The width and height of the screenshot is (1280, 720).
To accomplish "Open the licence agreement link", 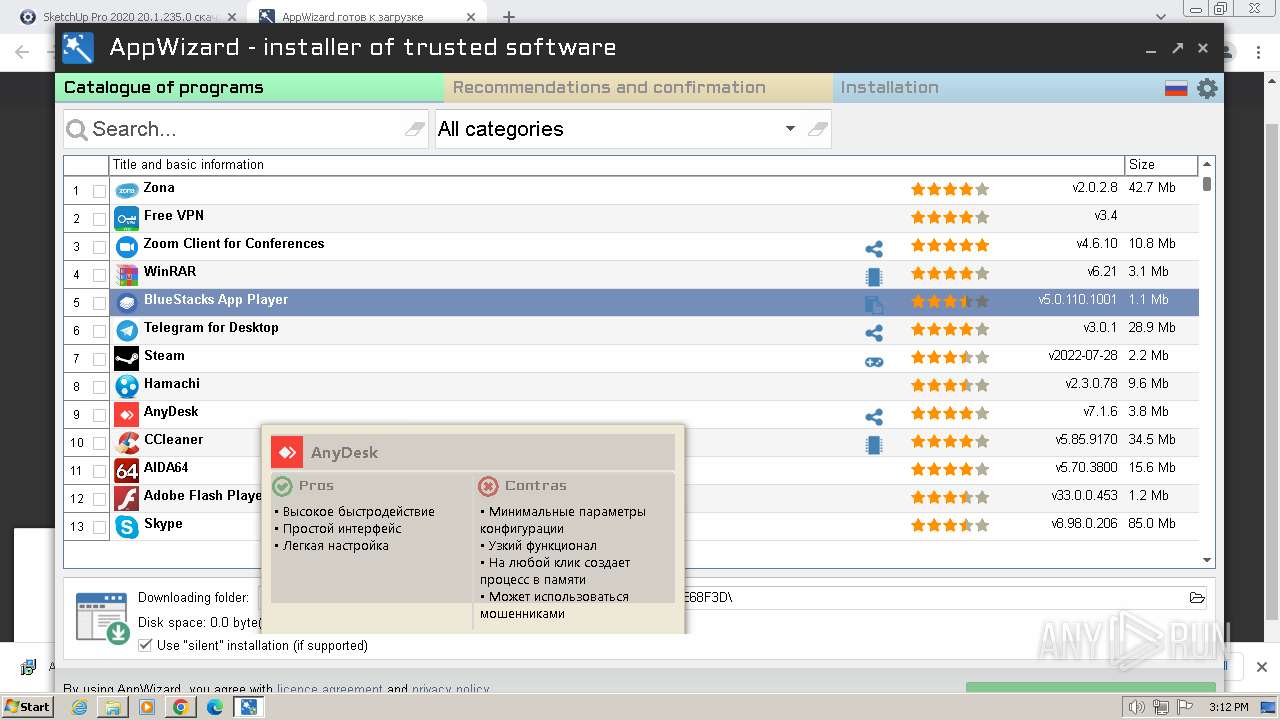I will [x=330, y=689].
